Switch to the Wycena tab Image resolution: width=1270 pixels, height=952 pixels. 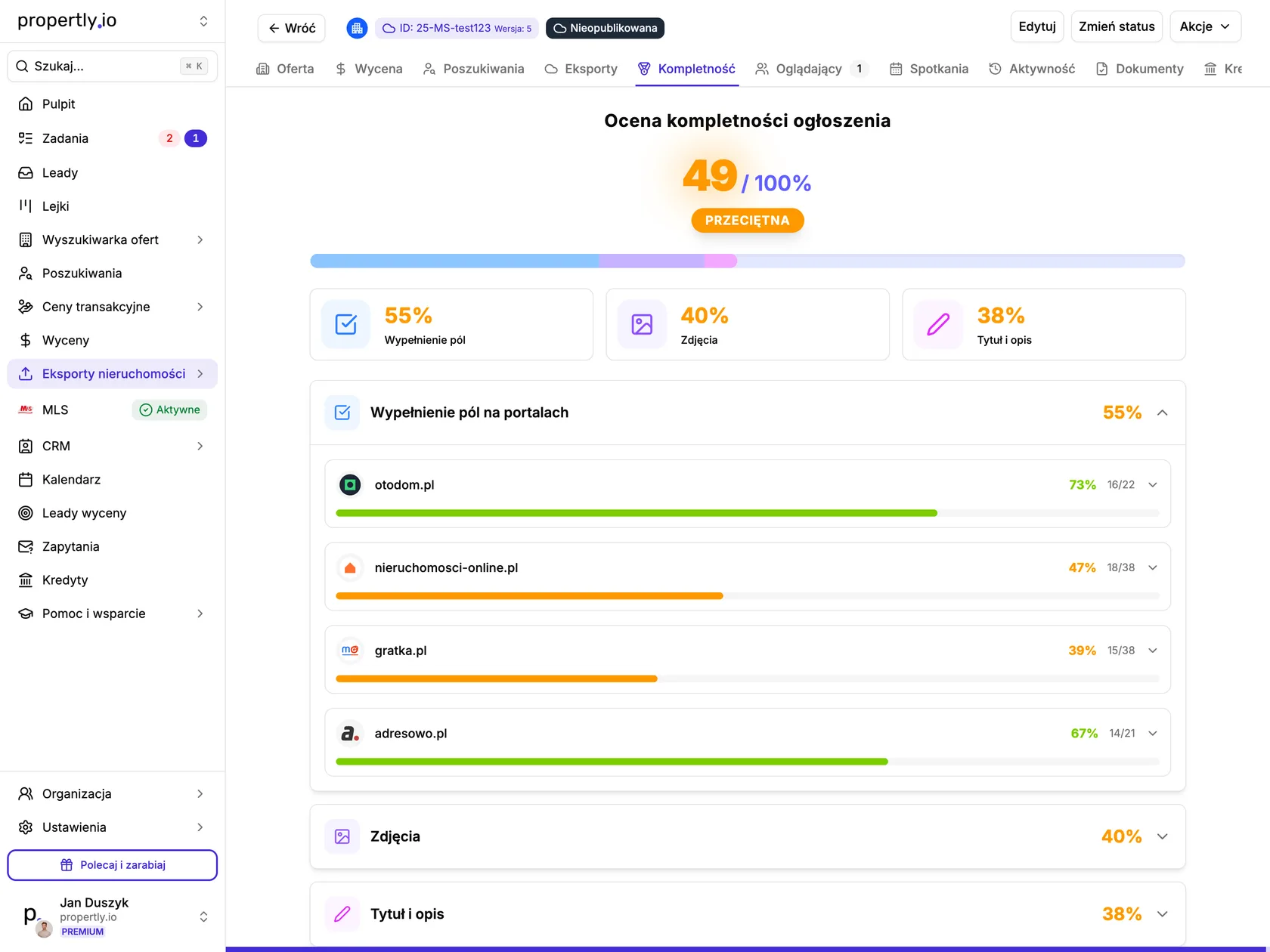coord(369,69)
